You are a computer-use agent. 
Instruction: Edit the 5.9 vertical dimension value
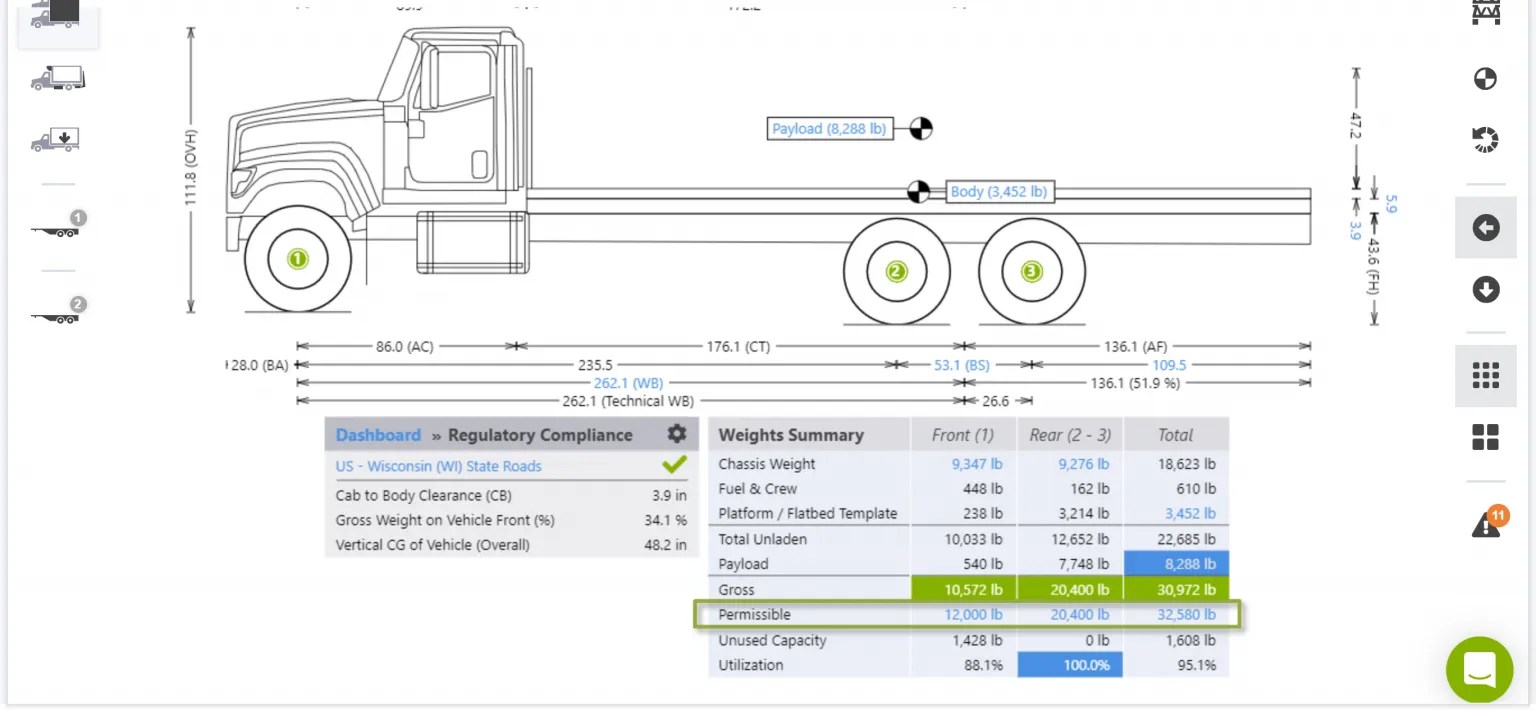click(x=1390, y=203)
